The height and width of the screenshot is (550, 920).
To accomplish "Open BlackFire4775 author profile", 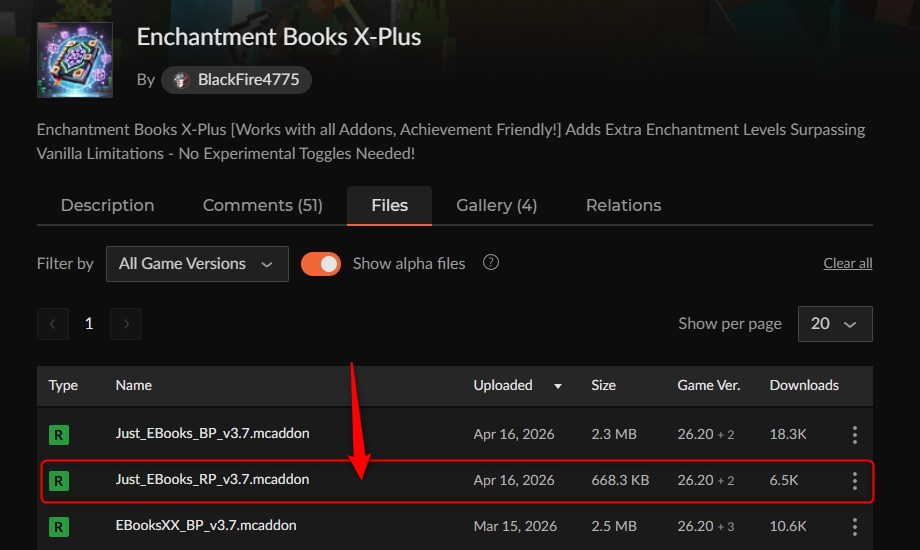I will click(x=236, y=80).
